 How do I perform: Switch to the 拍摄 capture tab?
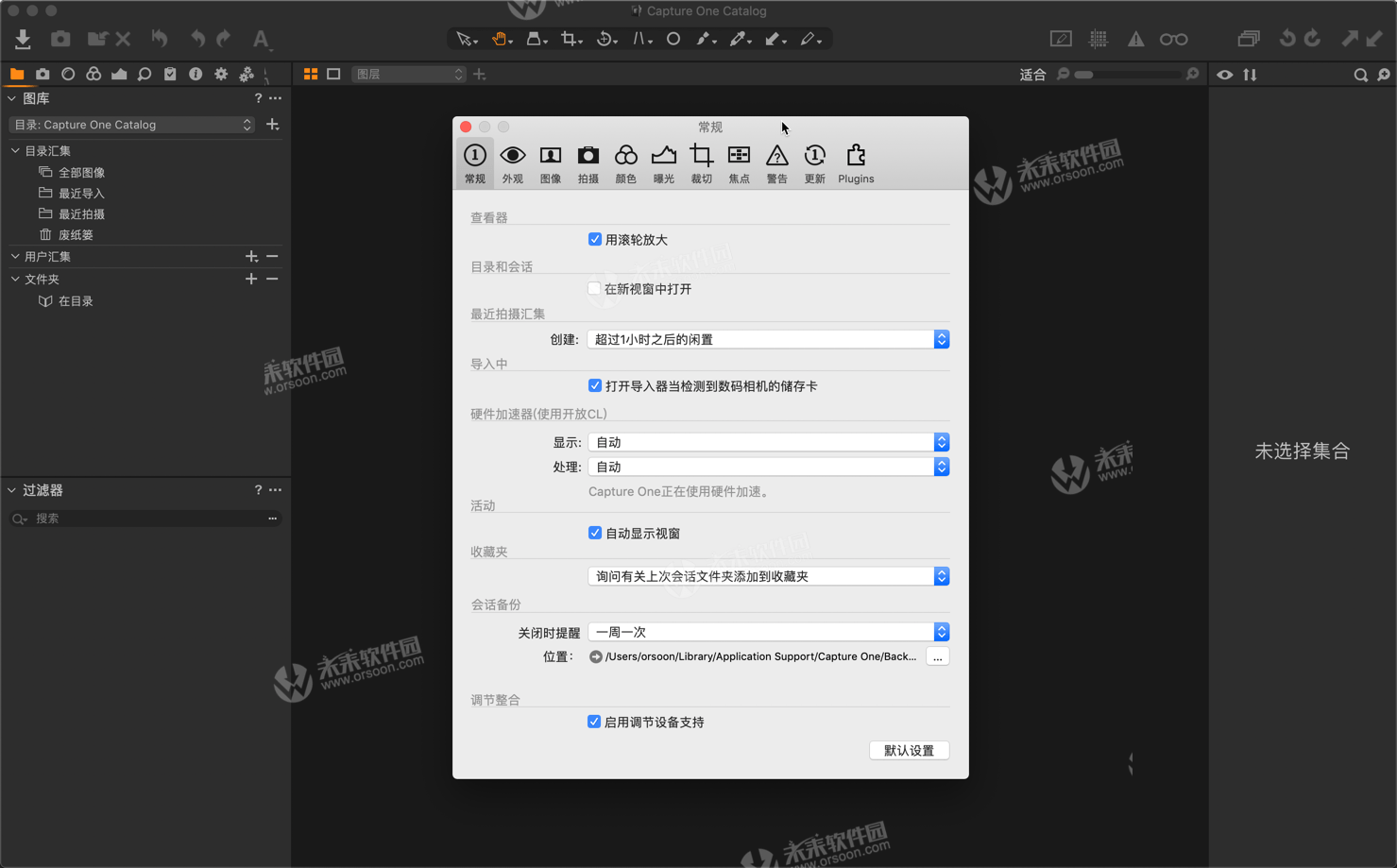[x=588, y=163]
